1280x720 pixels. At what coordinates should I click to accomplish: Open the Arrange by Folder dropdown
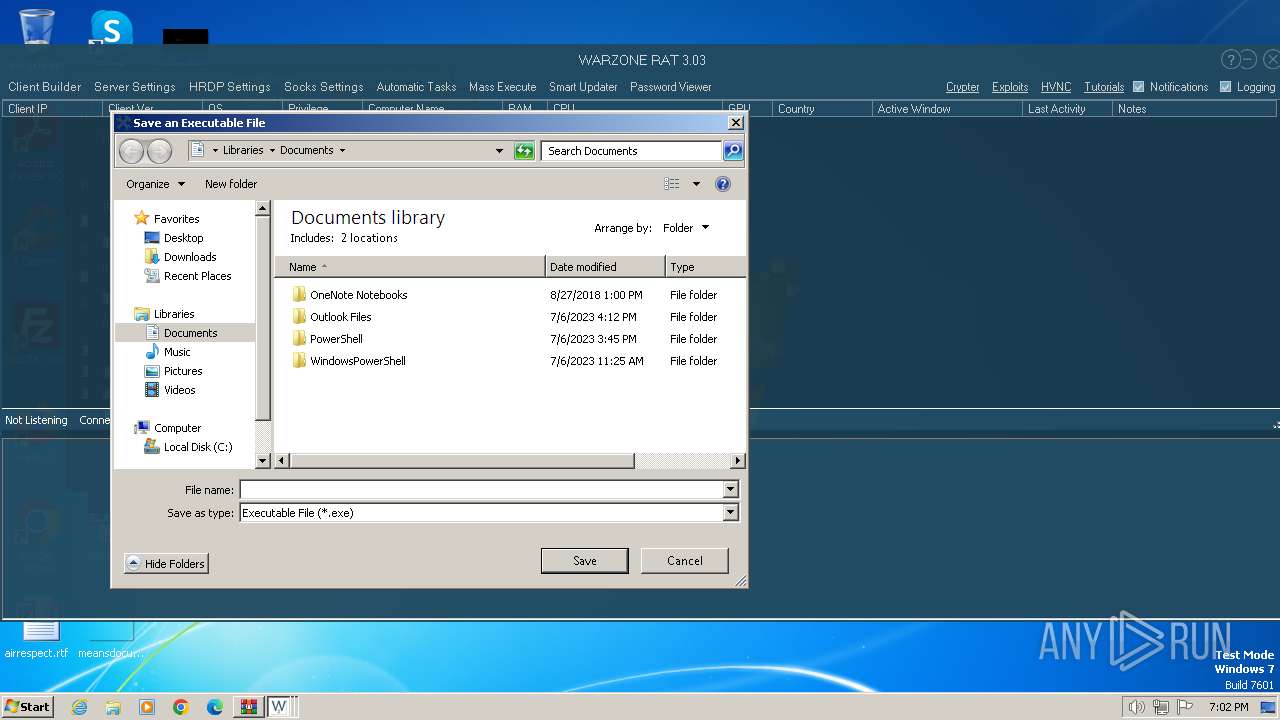coord(685,228)
